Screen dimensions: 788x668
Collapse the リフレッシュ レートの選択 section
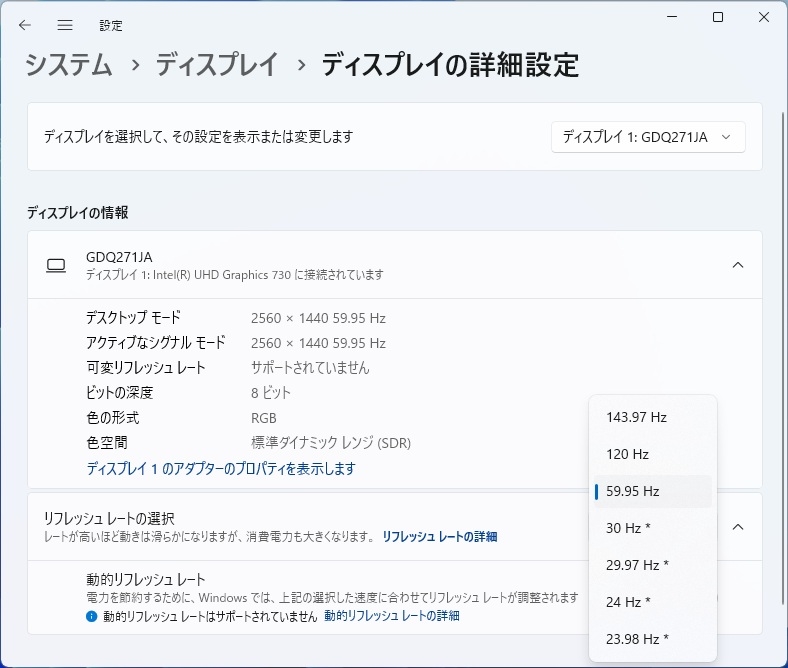point(738,527)
